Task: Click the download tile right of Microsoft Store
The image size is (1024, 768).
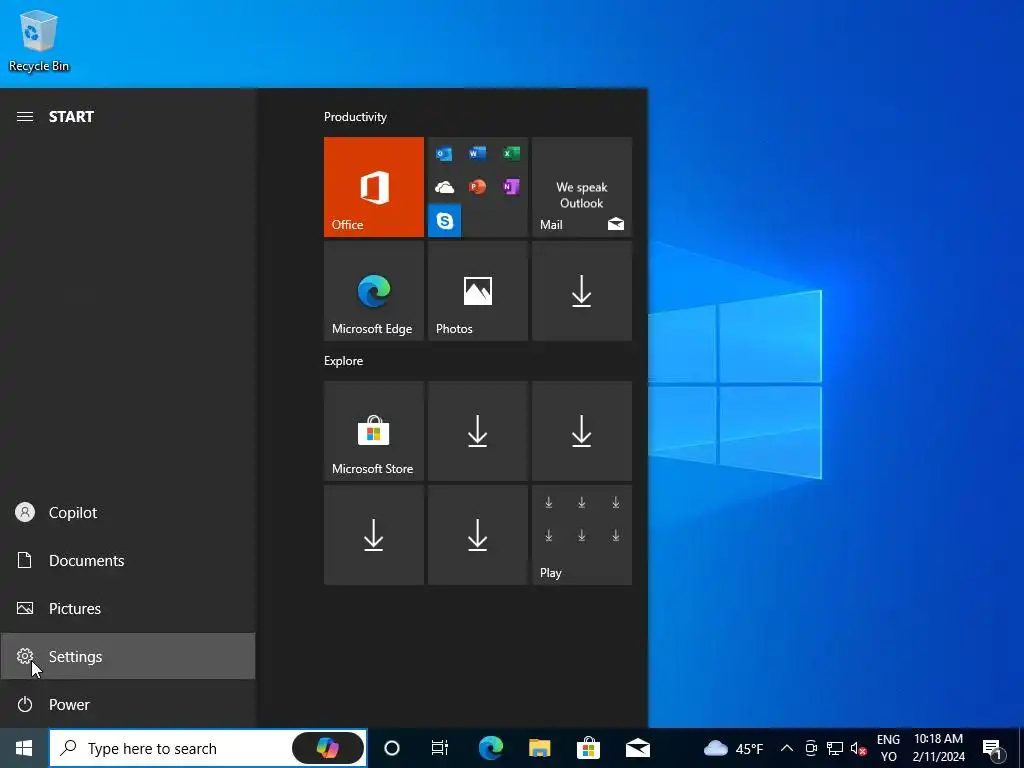Action: [x=477, y=431]
